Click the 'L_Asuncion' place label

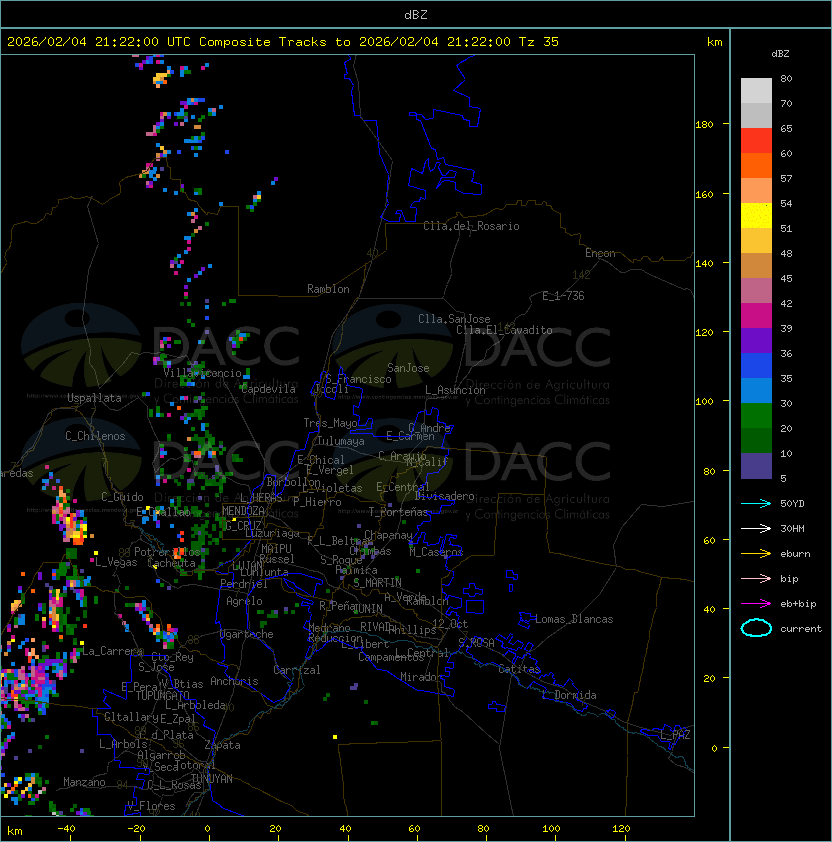tap(455, 390)
